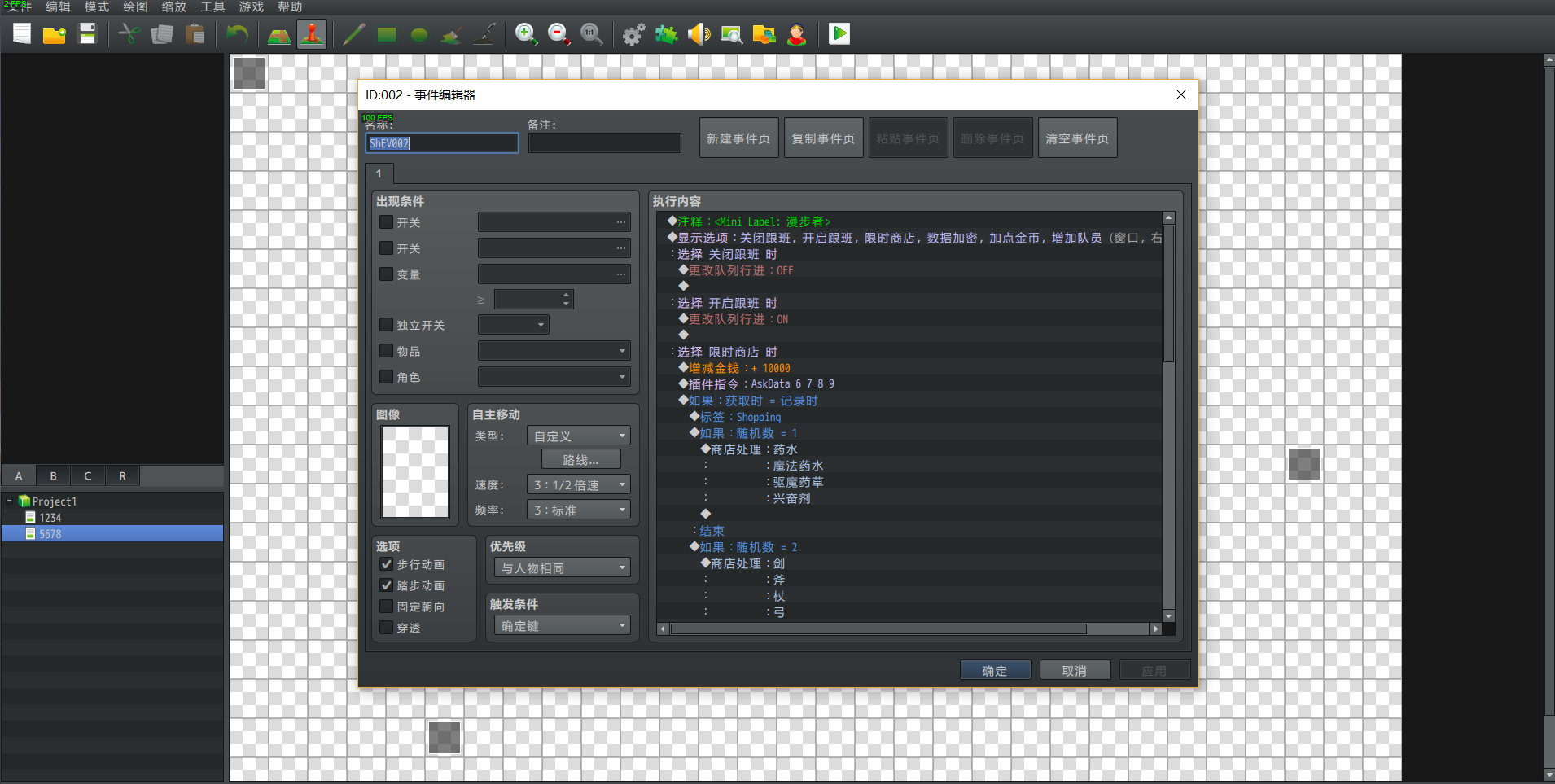The image size is (1555, 784).
Task: Uncheck the 步行动画 option
Action: 387,564
